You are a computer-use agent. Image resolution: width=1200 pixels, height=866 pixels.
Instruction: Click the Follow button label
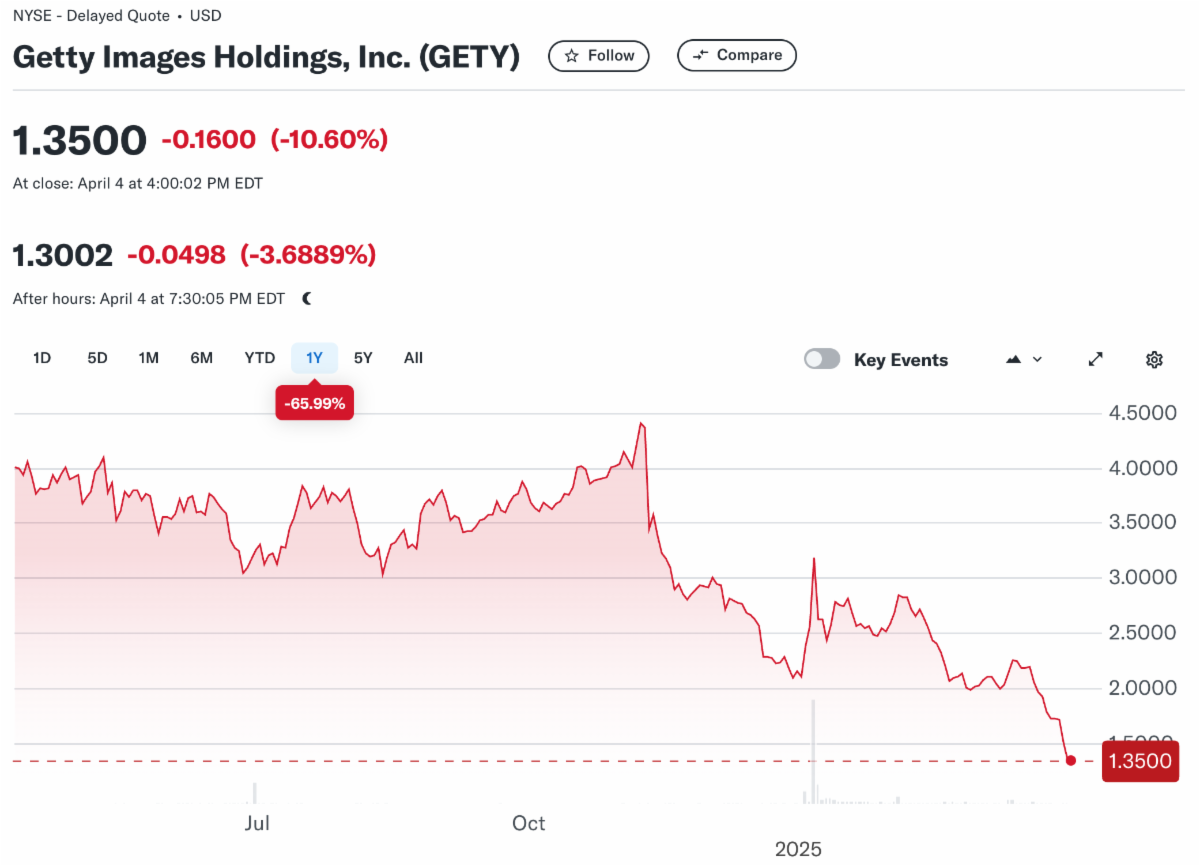[611, 56]
